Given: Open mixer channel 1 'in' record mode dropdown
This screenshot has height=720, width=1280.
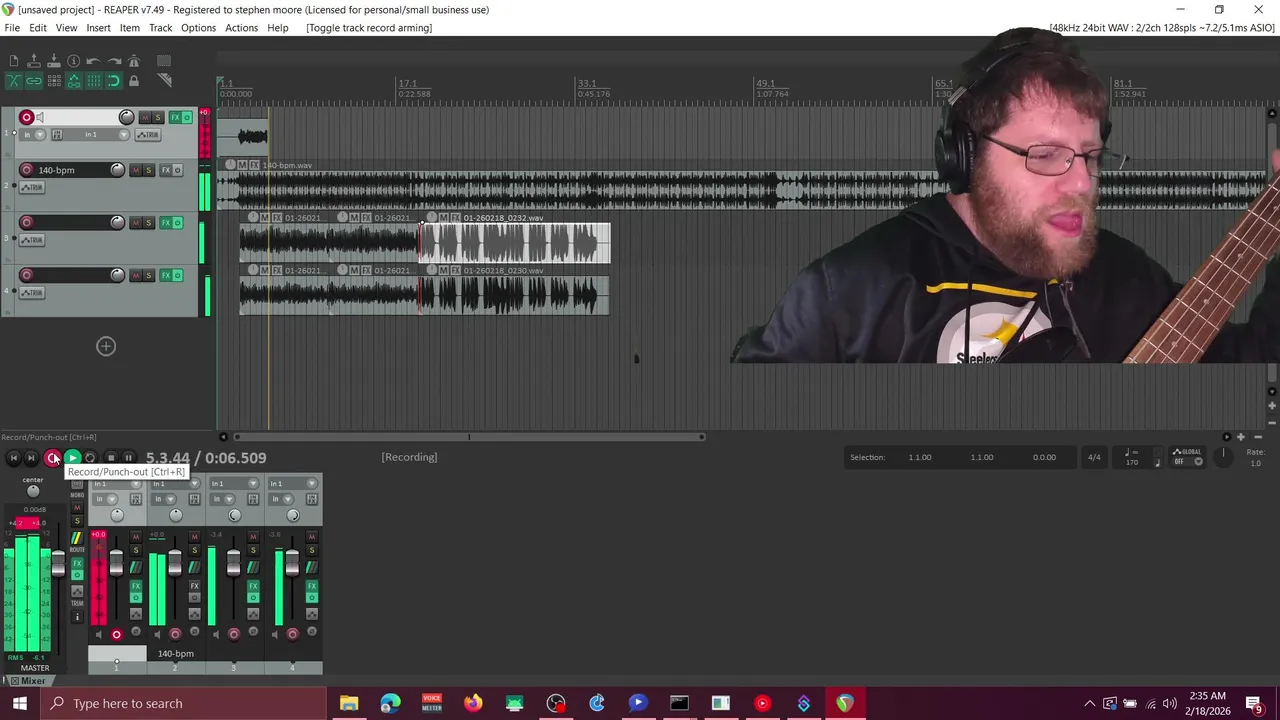Looking at the screenshot, I should (x=105, y=499).
